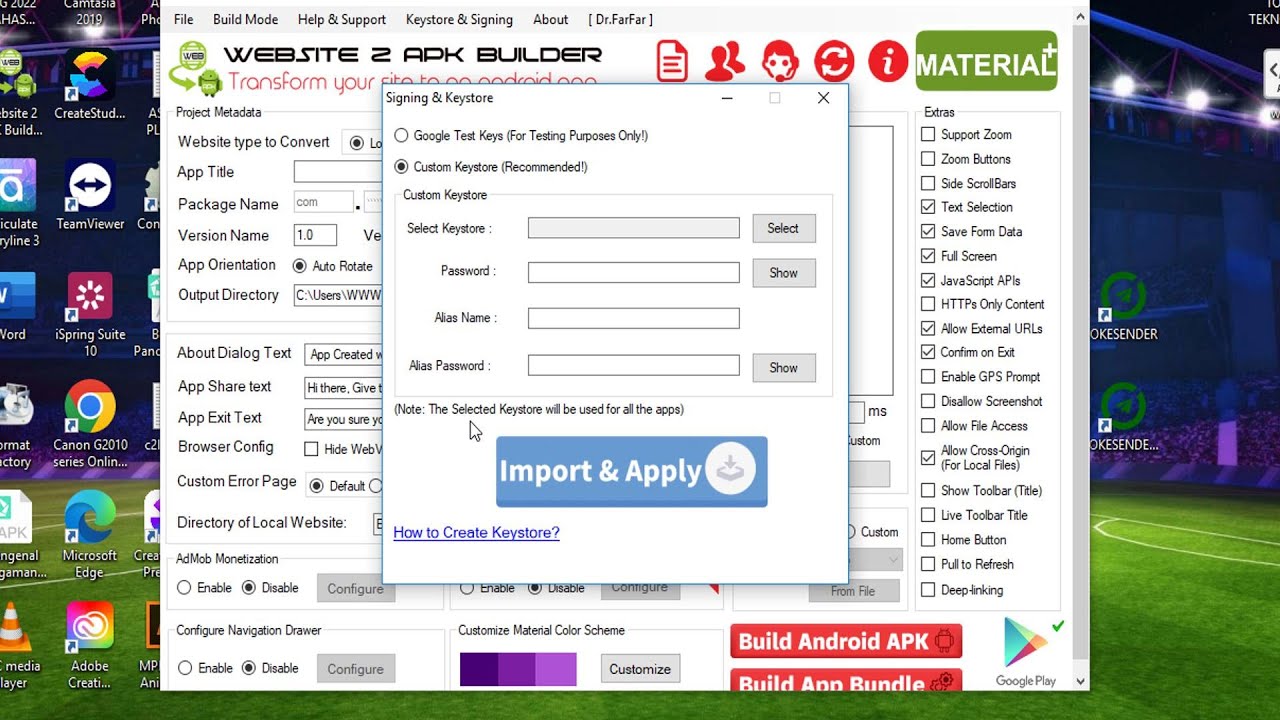Select Auto Rotate orientation radio

click(x=299, y=266)
